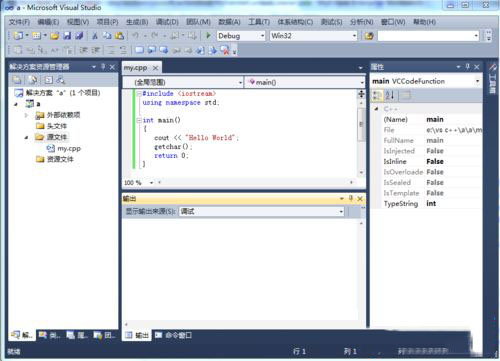Click the Increase Indent icon in second toolbar

click(x=96, y=50)
